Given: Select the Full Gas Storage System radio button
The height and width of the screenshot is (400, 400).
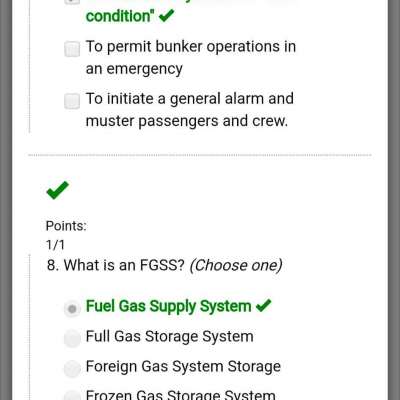Looking at the screenshot, I should click(72, 339).
